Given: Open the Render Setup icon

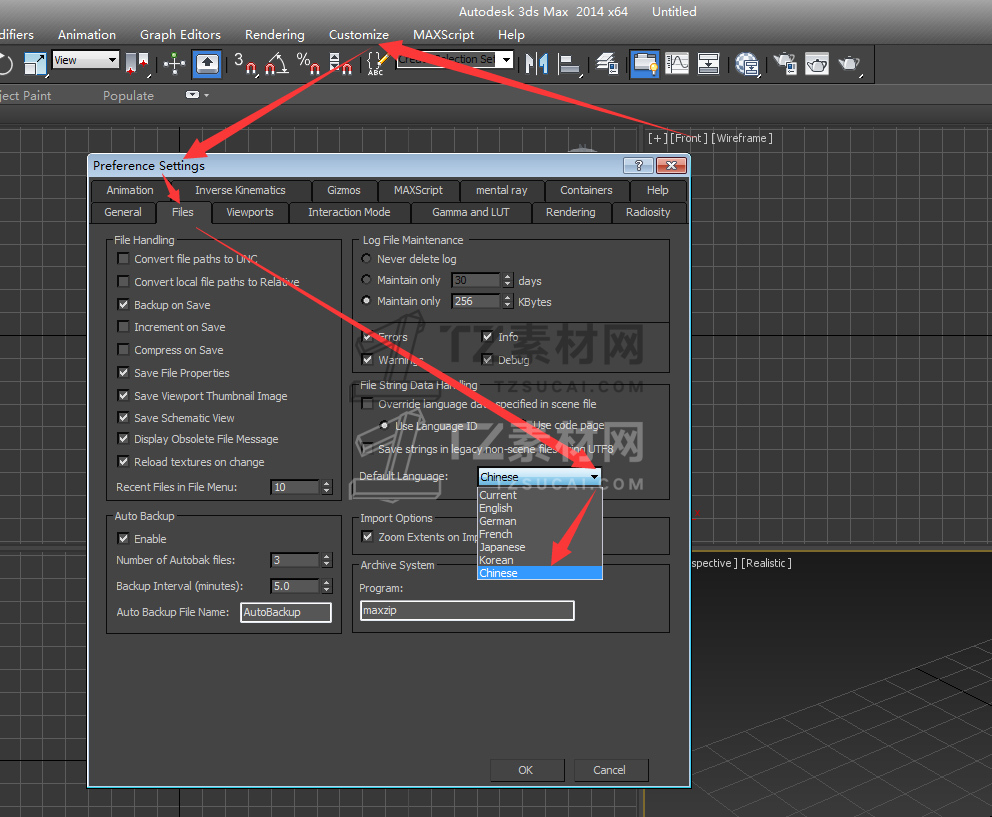Looking at the screenshot, I should click(x=785, y=63).
